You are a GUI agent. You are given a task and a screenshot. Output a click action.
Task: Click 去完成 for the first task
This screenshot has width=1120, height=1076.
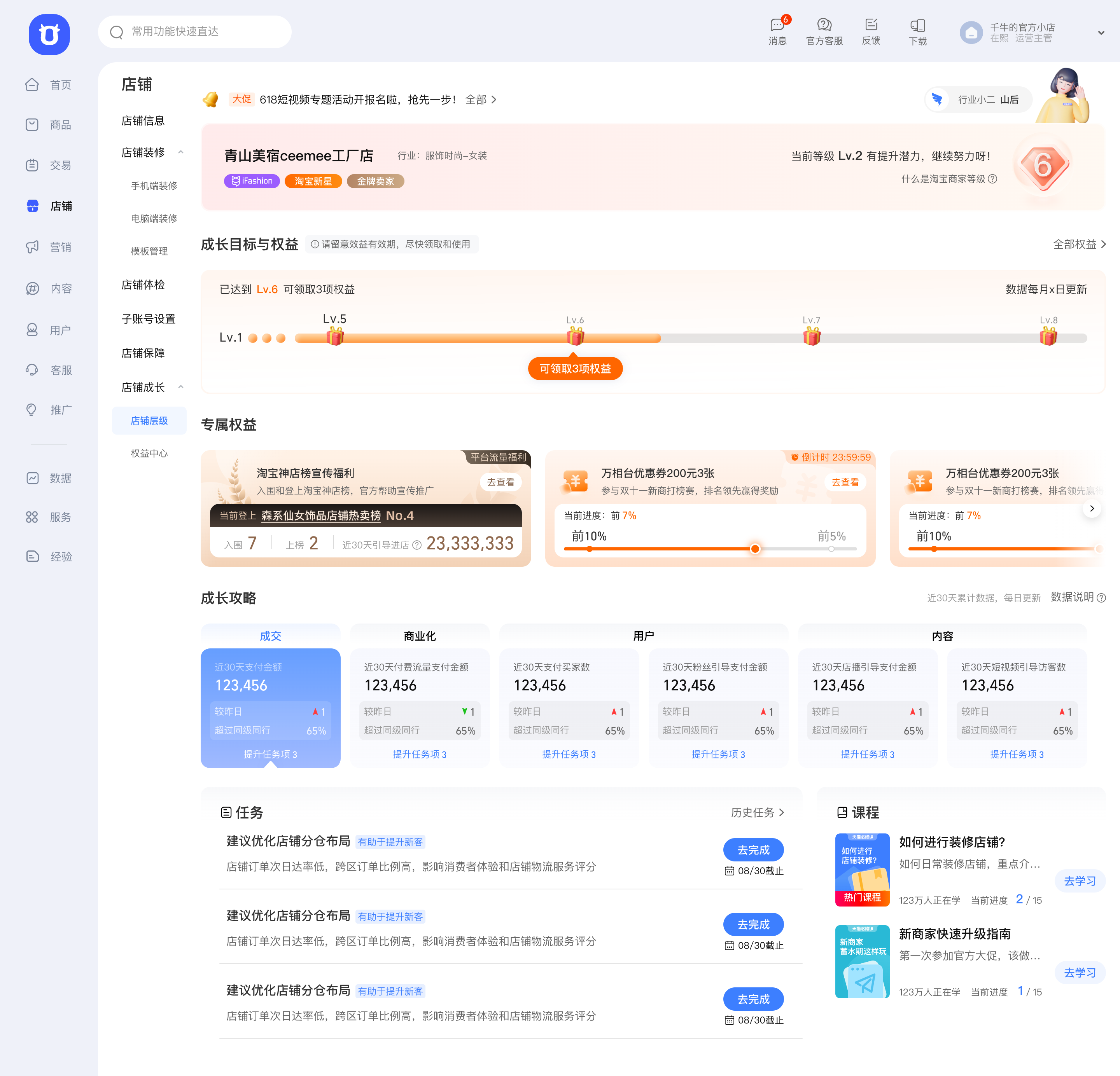[x=753, y=850]
